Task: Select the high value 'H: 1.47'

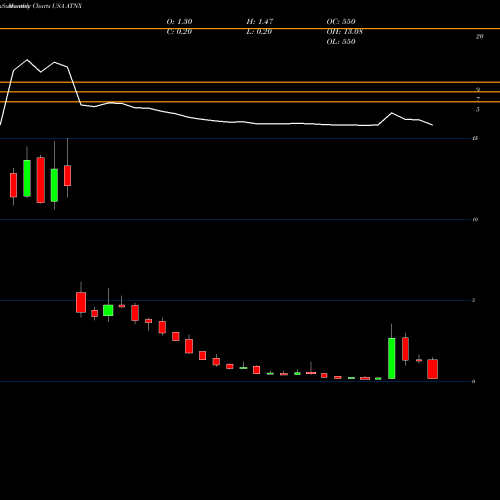Action: coord(260,22)
